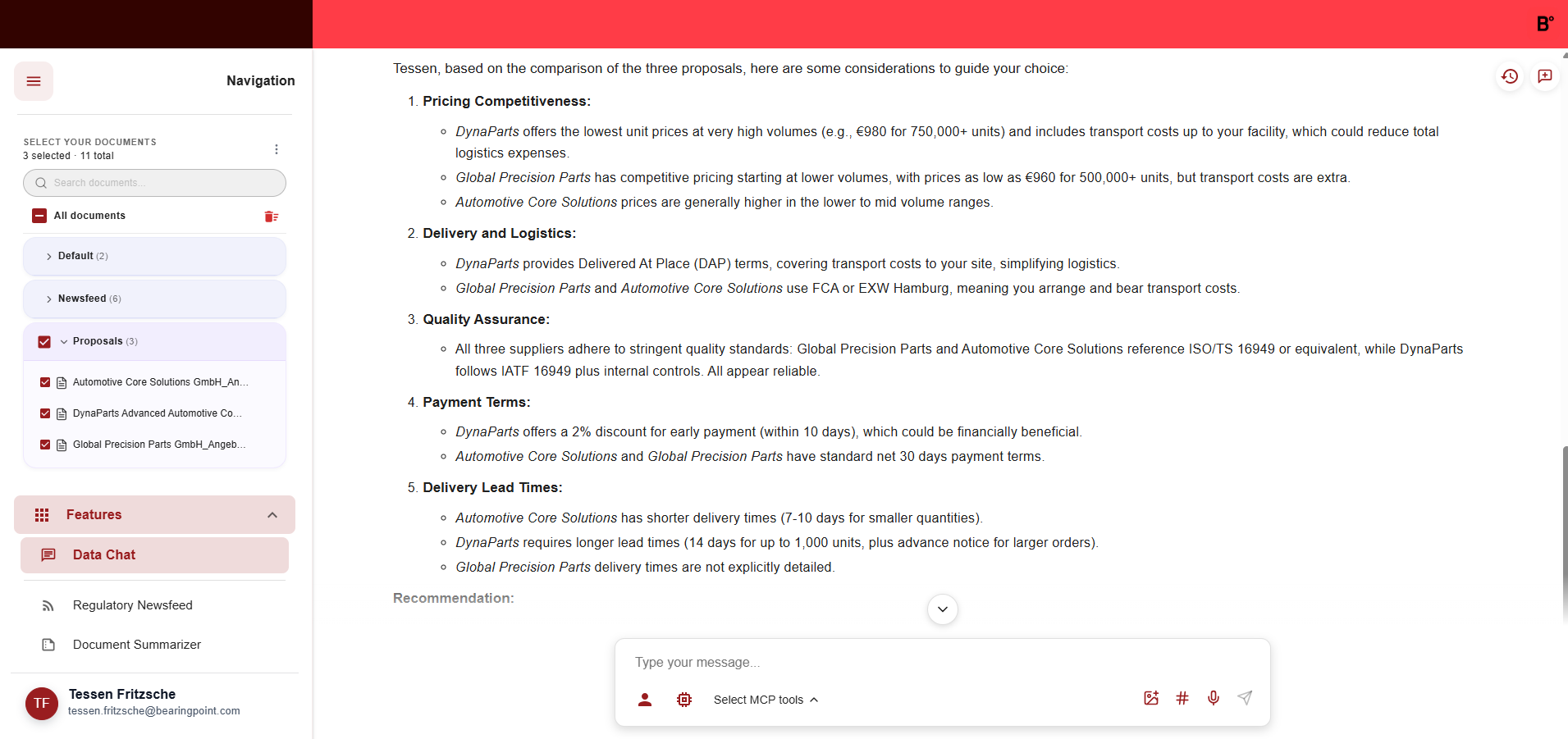Click the image upload icon

point(1151,698)
